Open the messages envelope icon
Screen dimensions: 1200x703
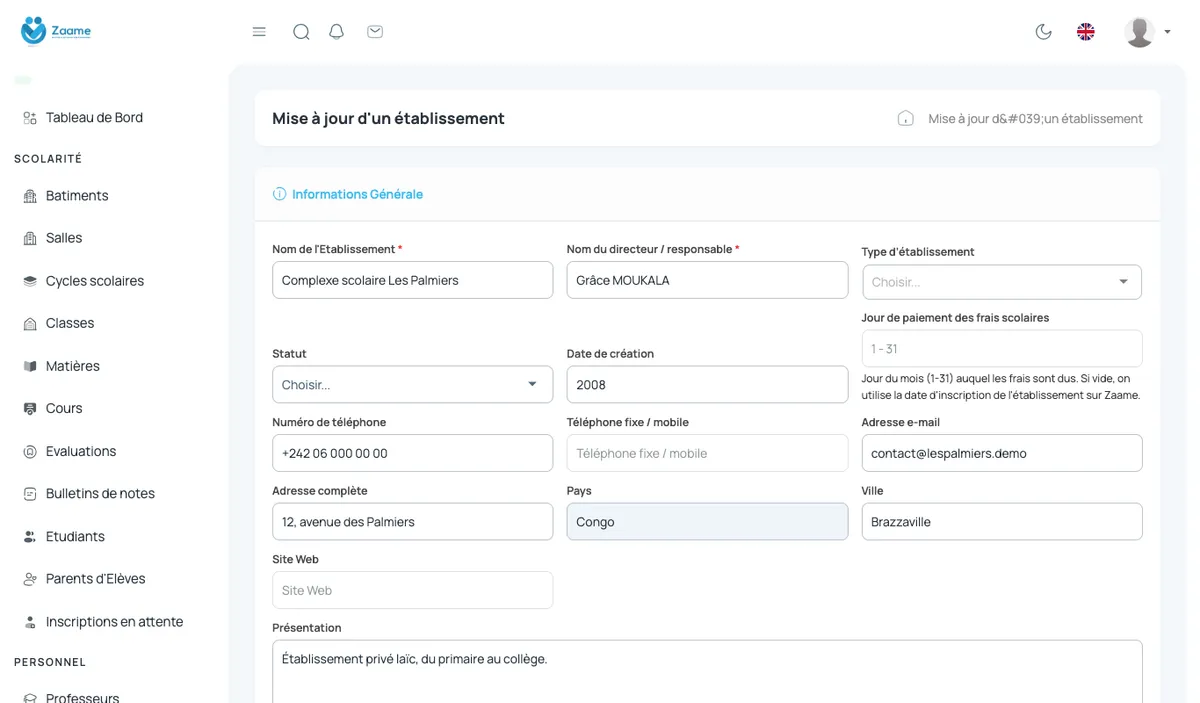(x=375, y=32)
